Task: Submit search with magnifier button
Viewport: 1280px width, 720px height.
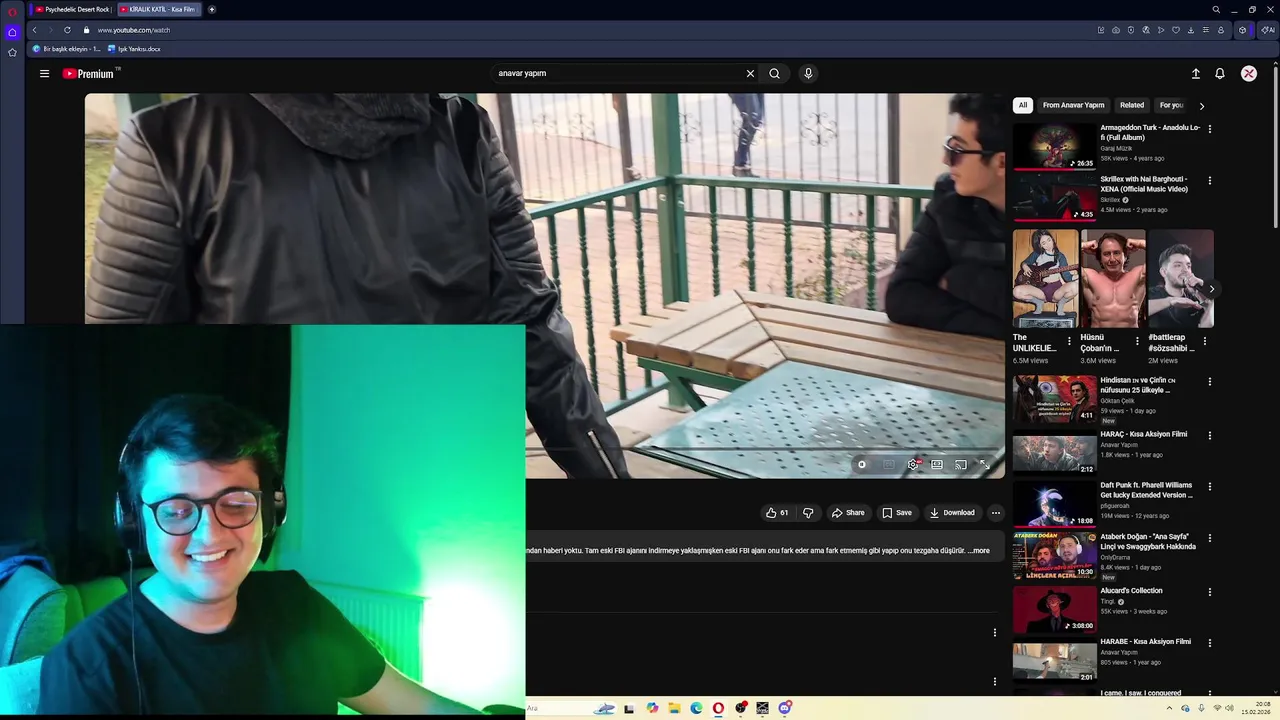Action: point(774,73)
